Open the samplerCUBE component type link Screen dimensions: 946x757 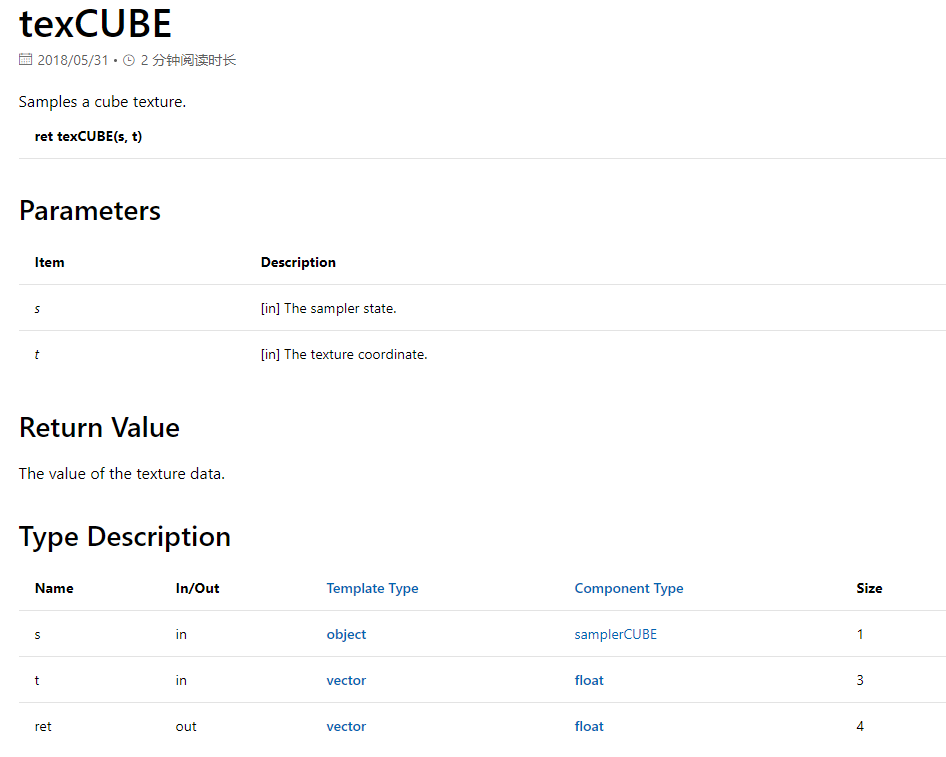[615, 635]
